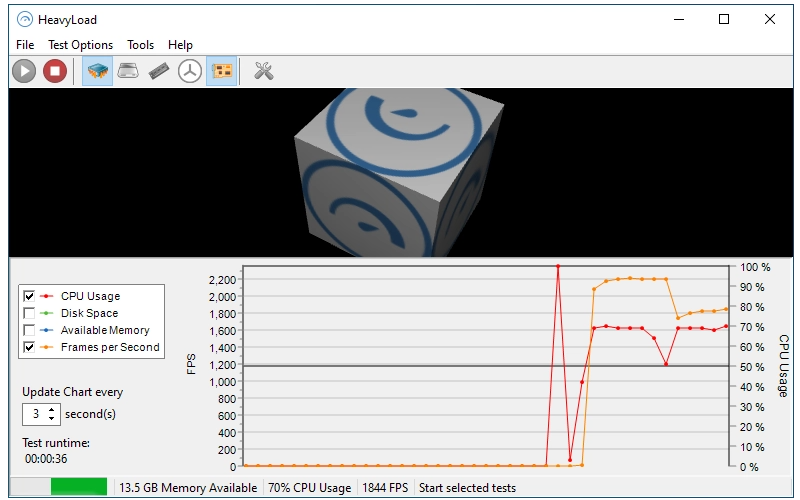Click the Frames per Second legend label
Screen dimensions: 800x500
pyautogui.click(x=110, y=347)
